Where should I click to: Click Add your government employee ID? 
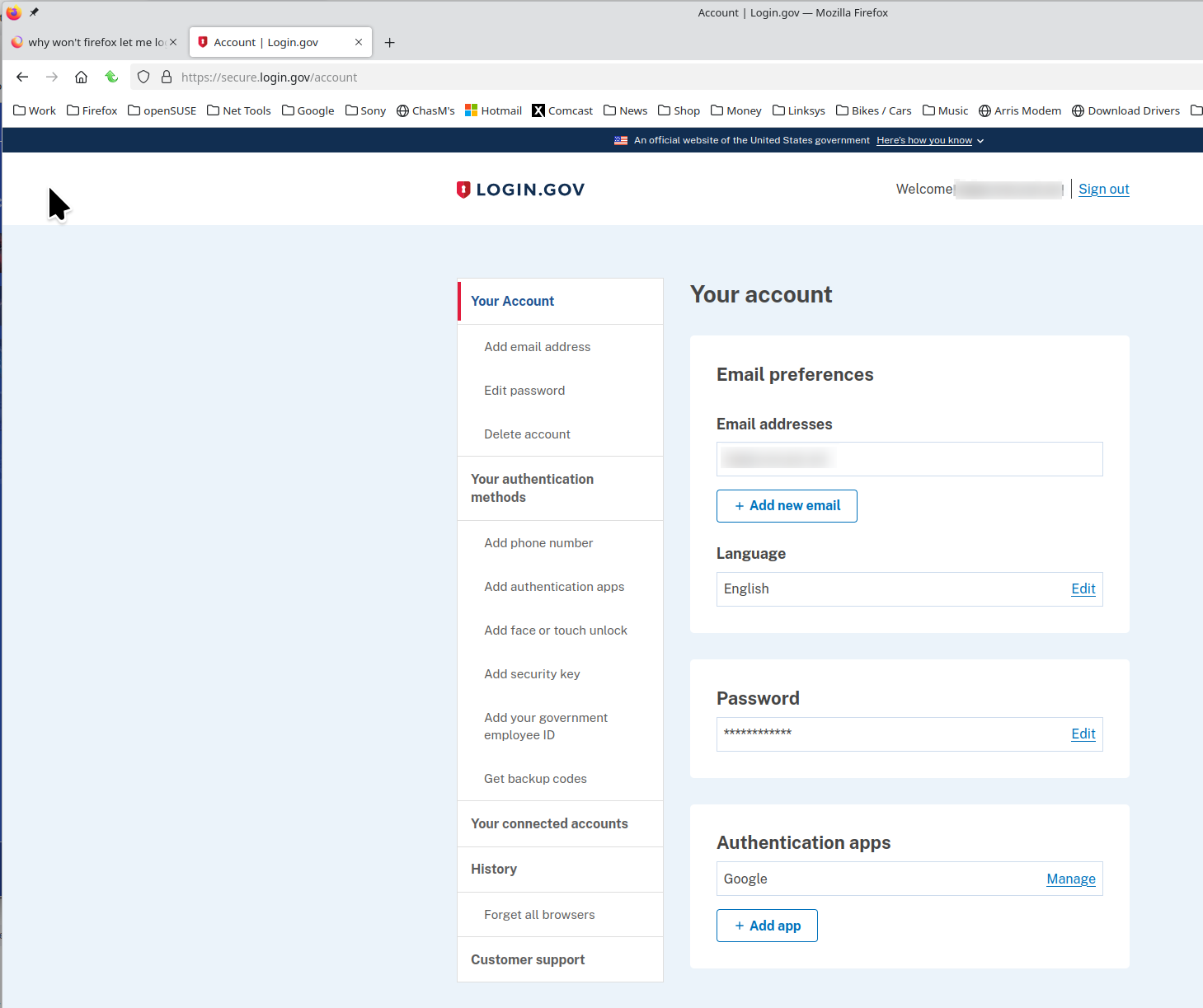pyautogui.click(x=546, y=726)
